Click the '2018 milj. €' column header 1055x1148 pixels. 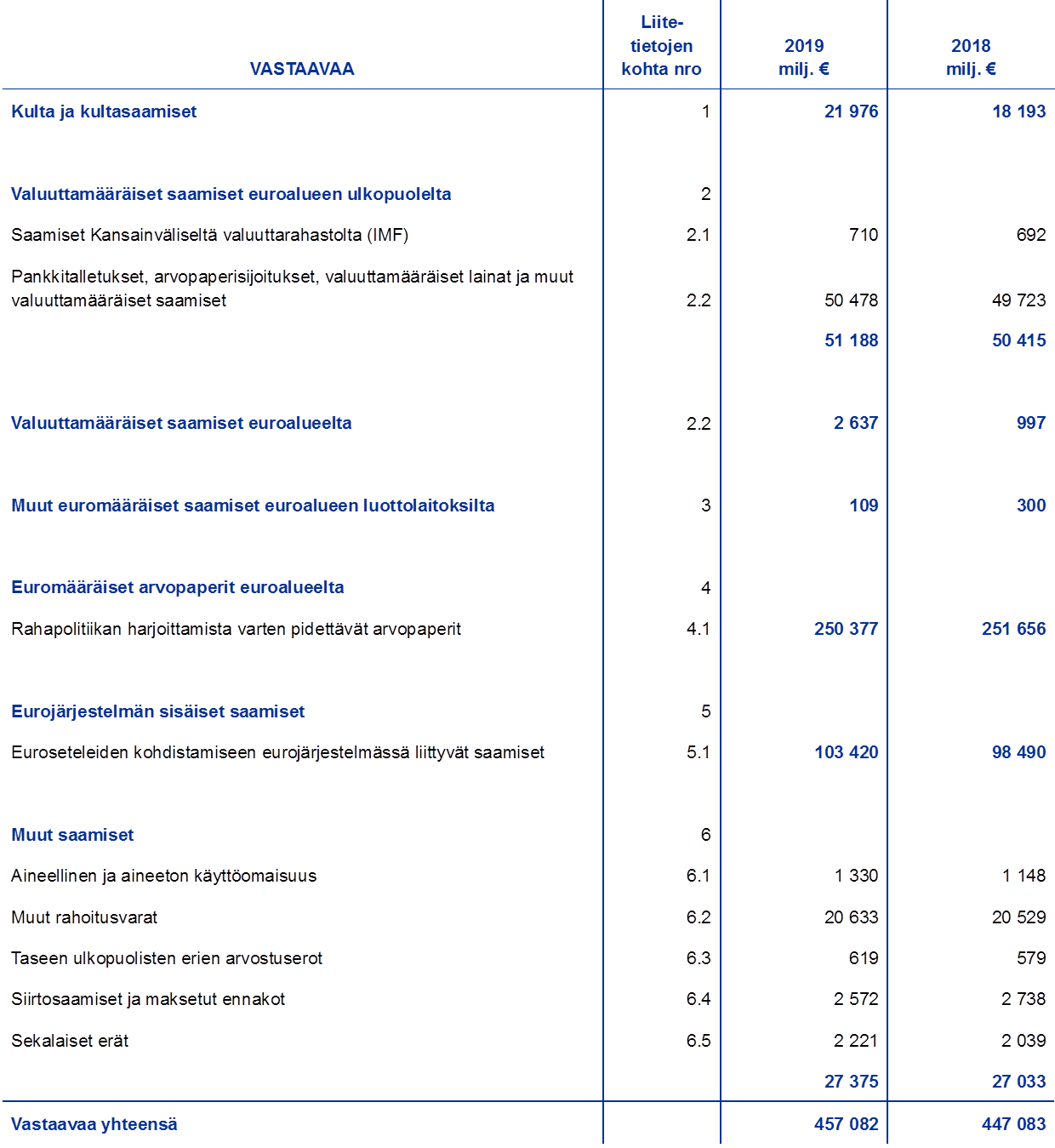(x=970, y=57)
